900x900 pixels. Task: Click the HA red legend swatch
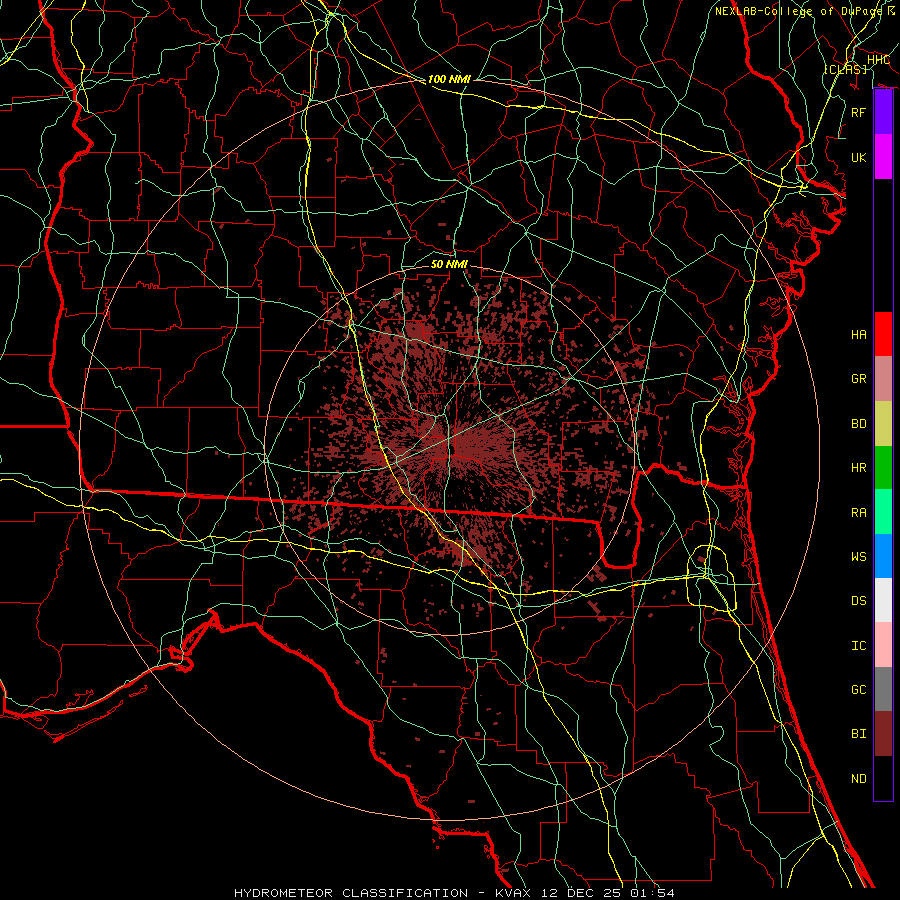click(883, 334)
